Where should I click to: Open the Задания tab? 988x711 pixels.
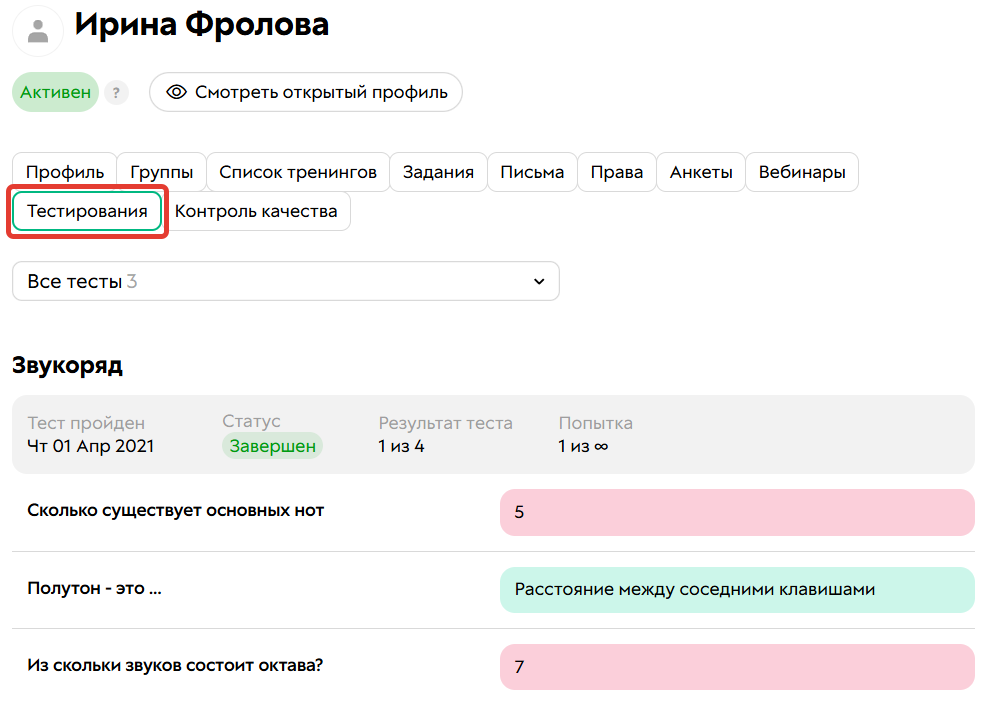tap(438, 171)
